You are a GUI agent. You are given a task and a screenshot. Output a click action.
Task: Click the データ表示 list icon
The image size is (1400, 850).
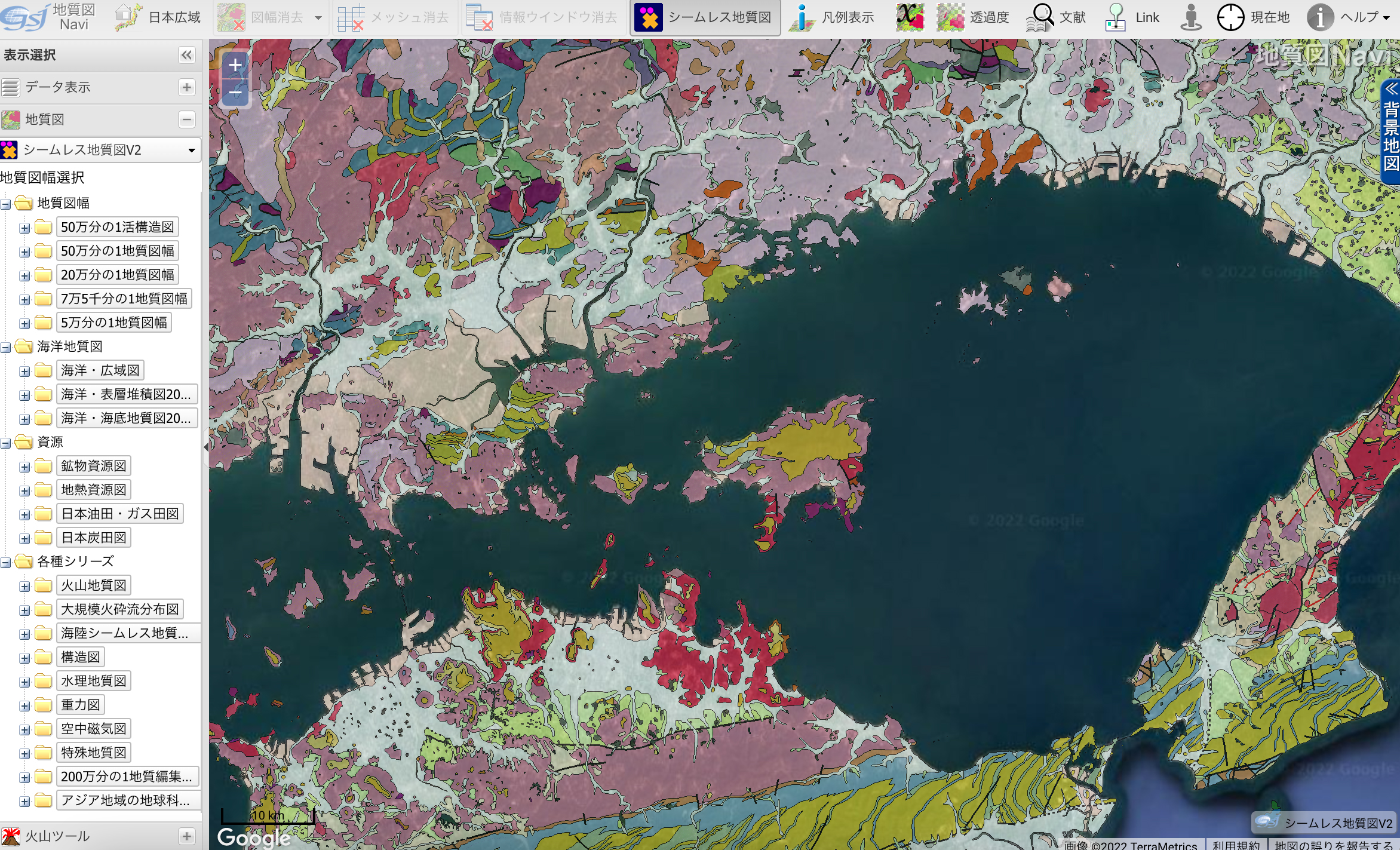click(x=10, y=87)
